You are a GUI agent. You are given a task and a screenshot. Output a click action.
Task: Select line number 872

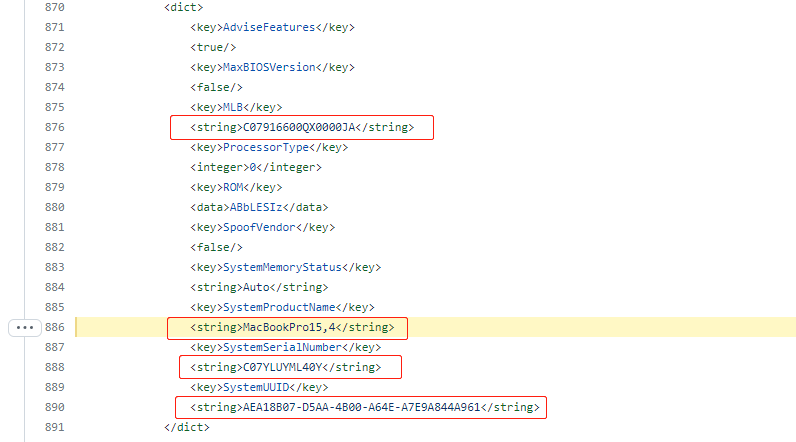54,47
